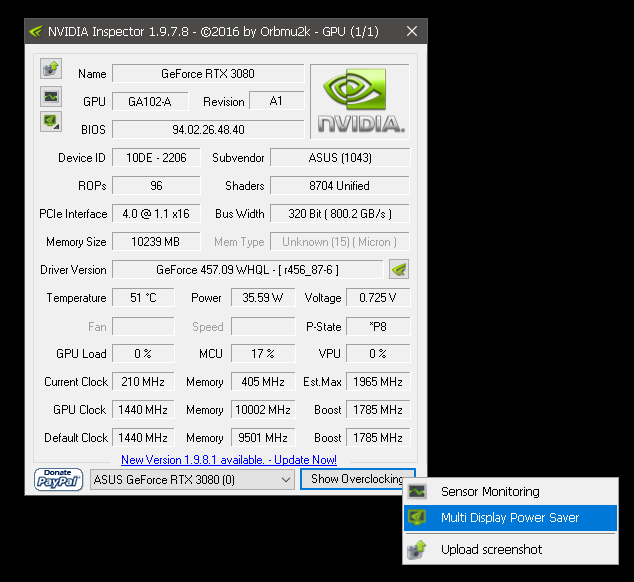Click the VPU field showing 0 %
The width and height of the screenshot is (634, 582).
378,354
